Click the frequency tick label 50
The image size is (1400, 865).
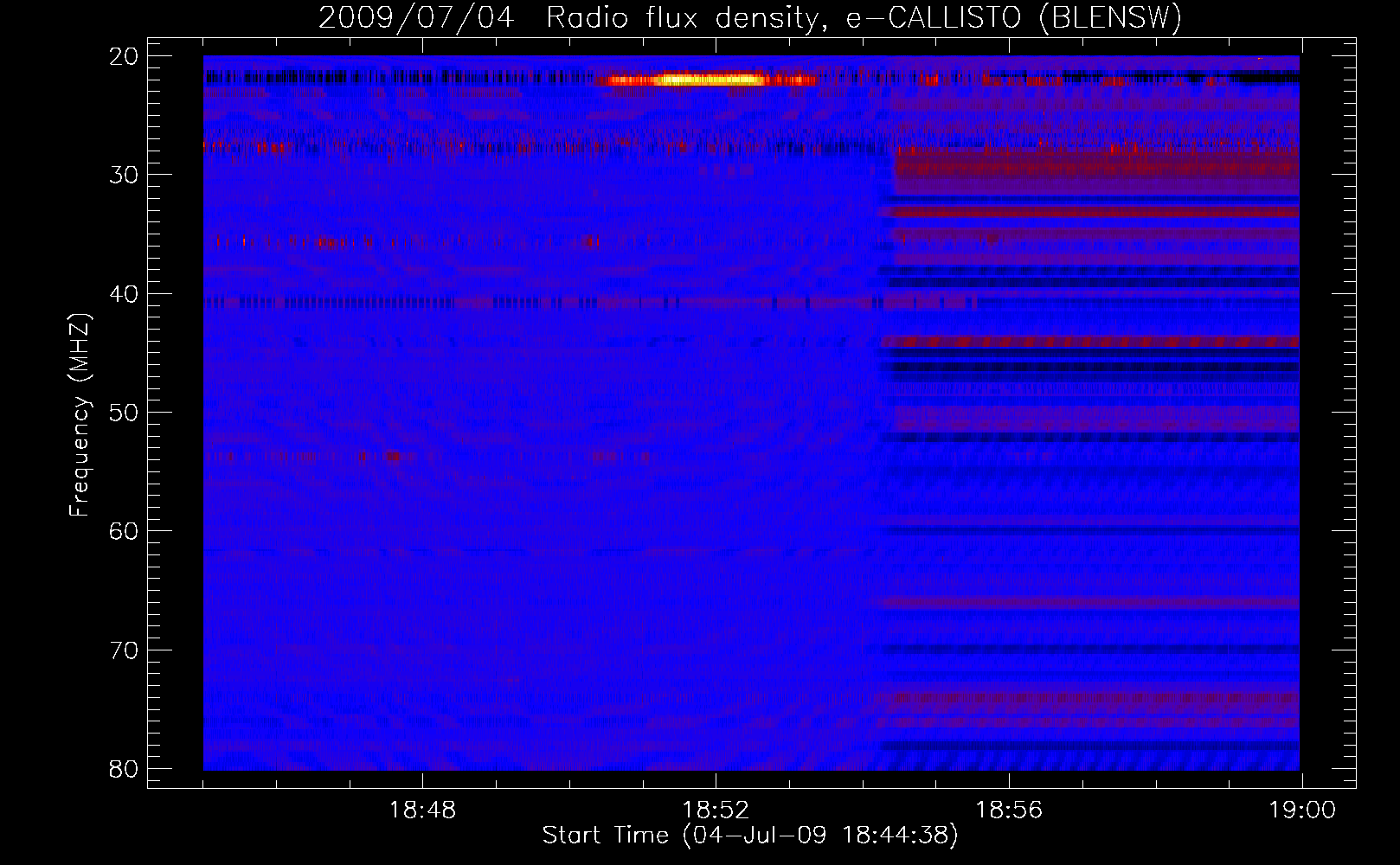click(124, 413)
